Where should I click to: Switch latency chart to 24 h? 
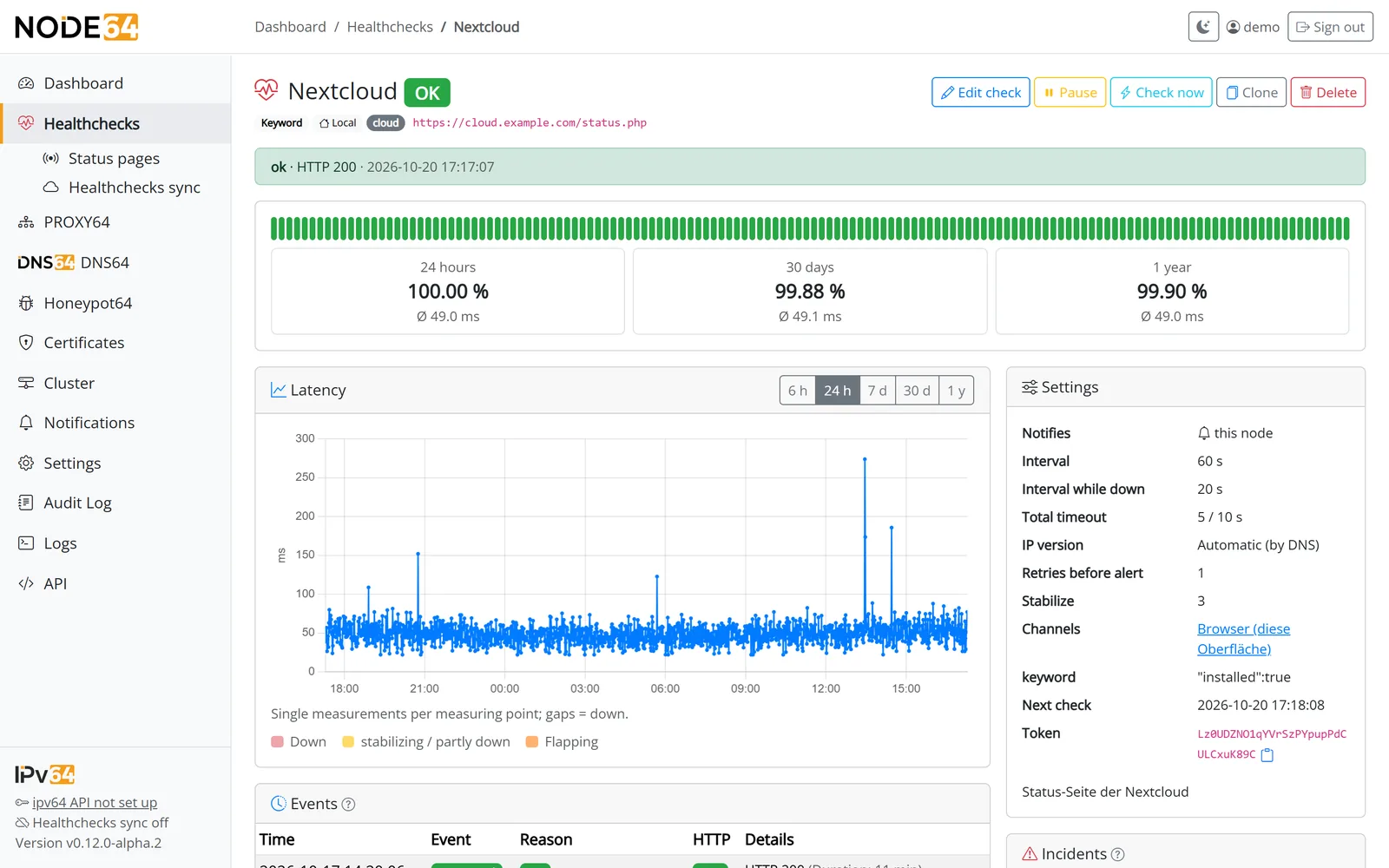[x=837, y=391]
